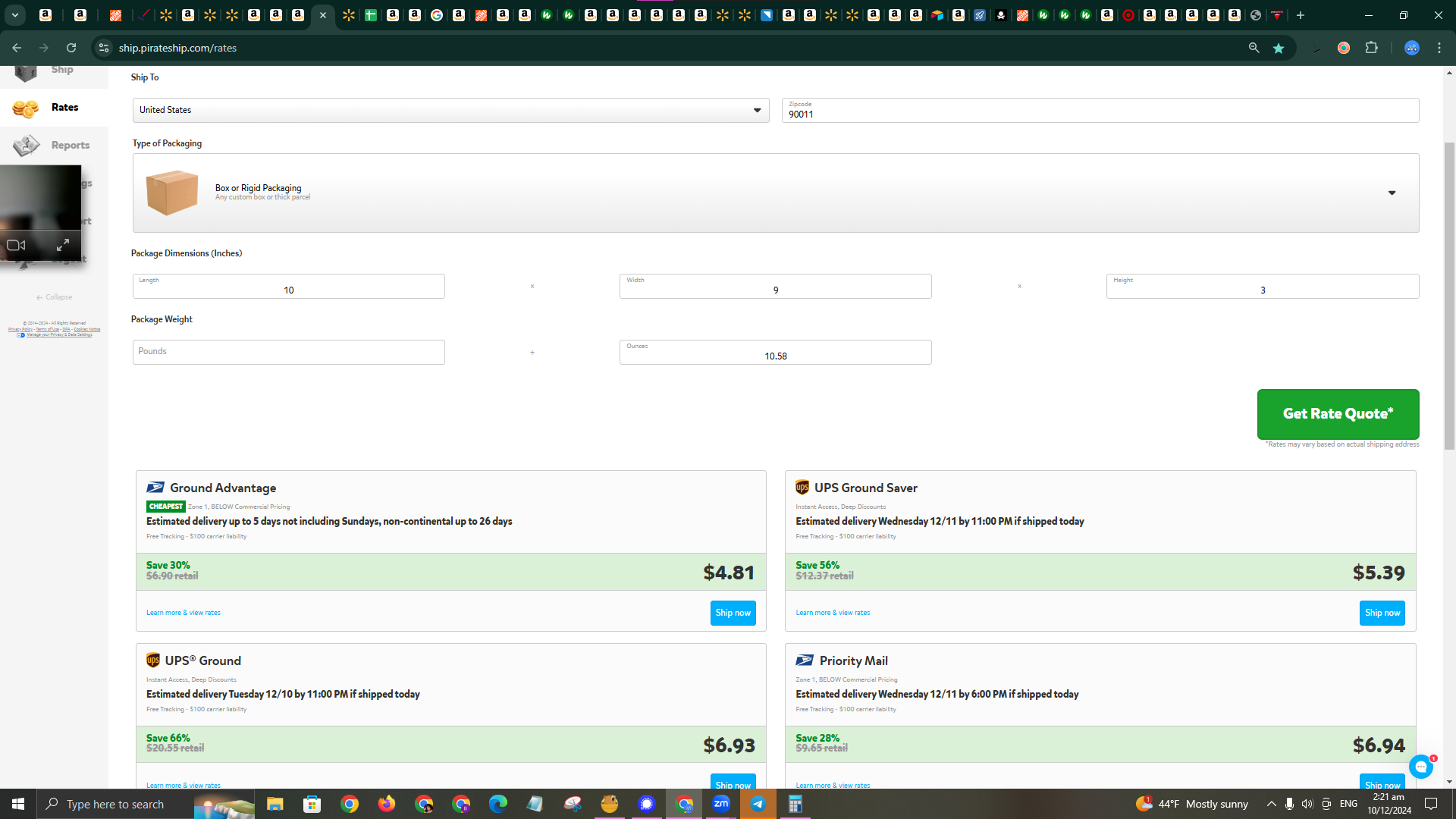1456x819 pixels.
Task: Click the Height dimension field
Action: click(x=1262, y=286)
